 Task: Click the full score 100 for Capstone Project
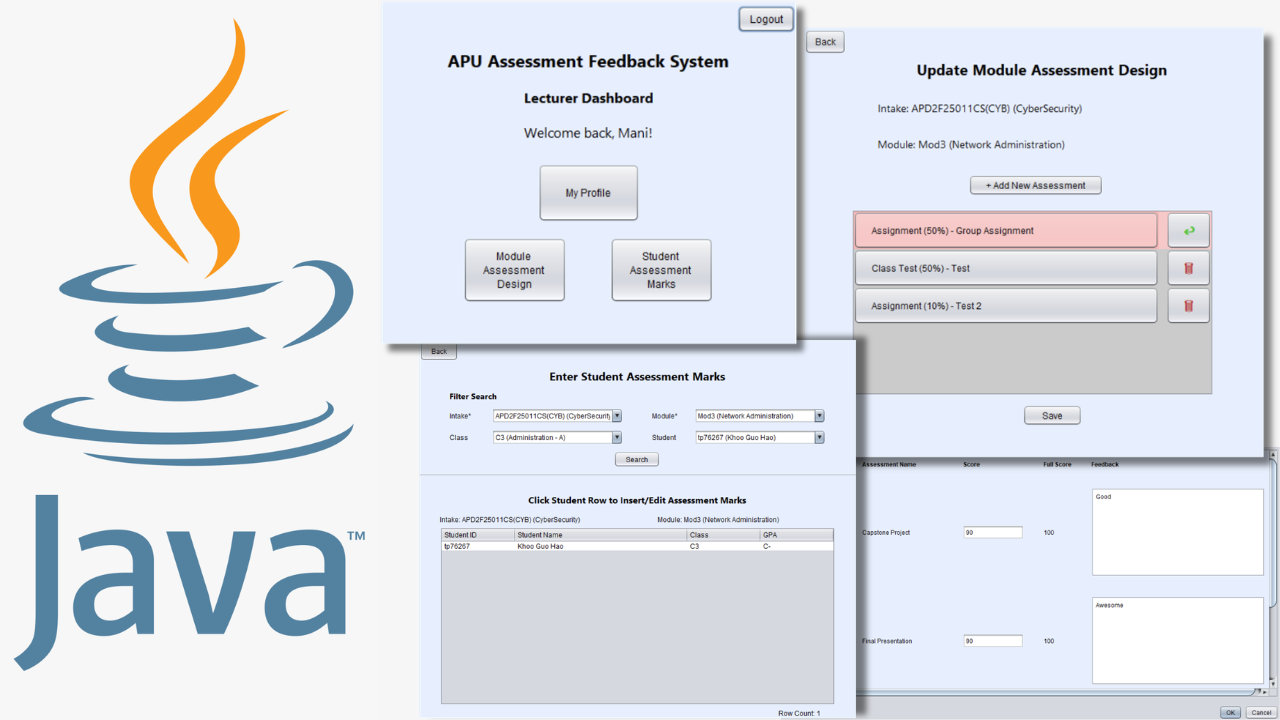[1049, 532]
